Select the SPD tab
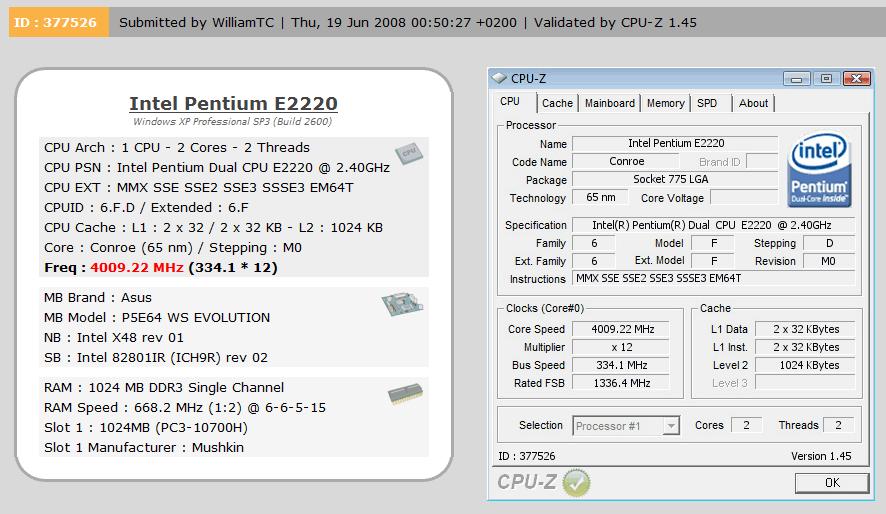This screenshot has width=886, height=514. 707,103
